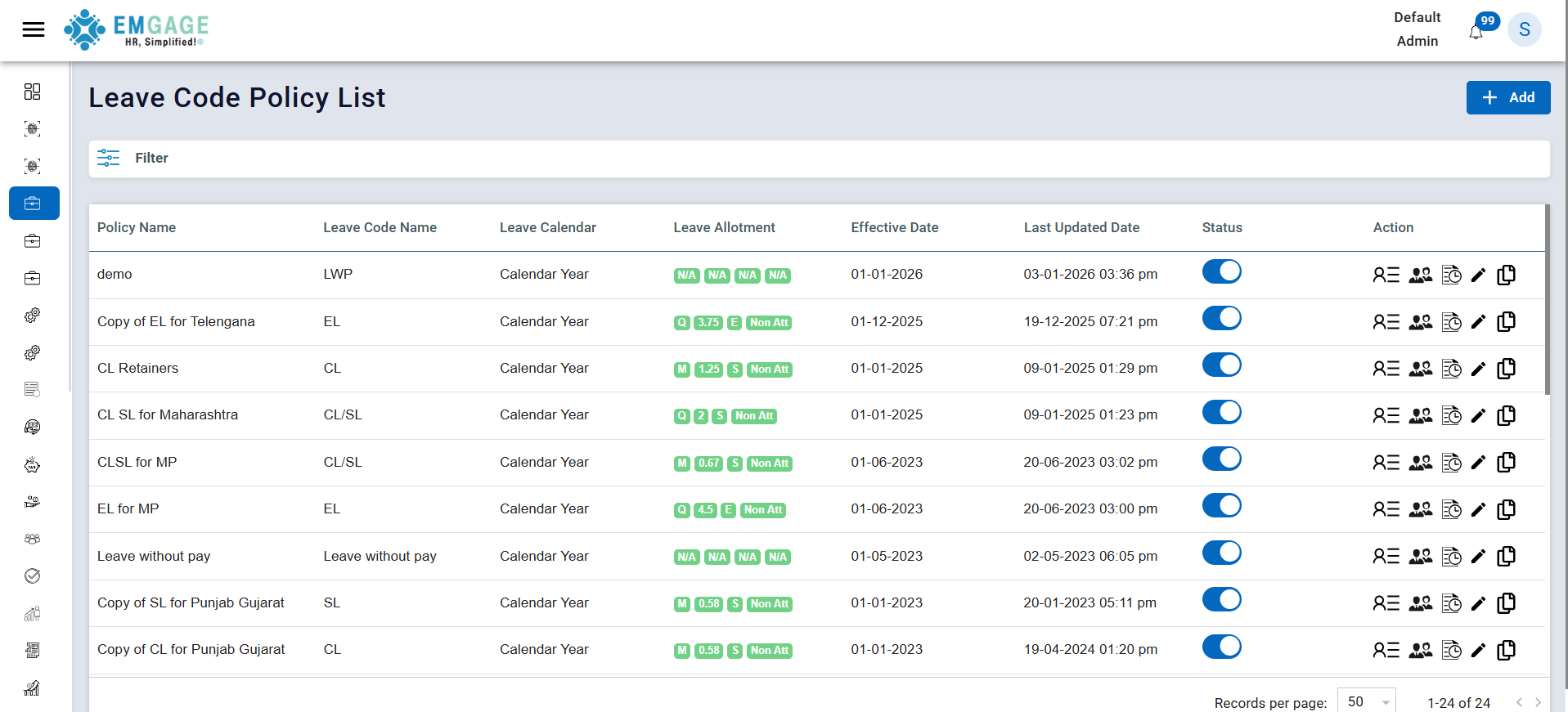The image size is (1568, 712).
Task: Open the dashboard icon in sidebar
Action: 33,92
